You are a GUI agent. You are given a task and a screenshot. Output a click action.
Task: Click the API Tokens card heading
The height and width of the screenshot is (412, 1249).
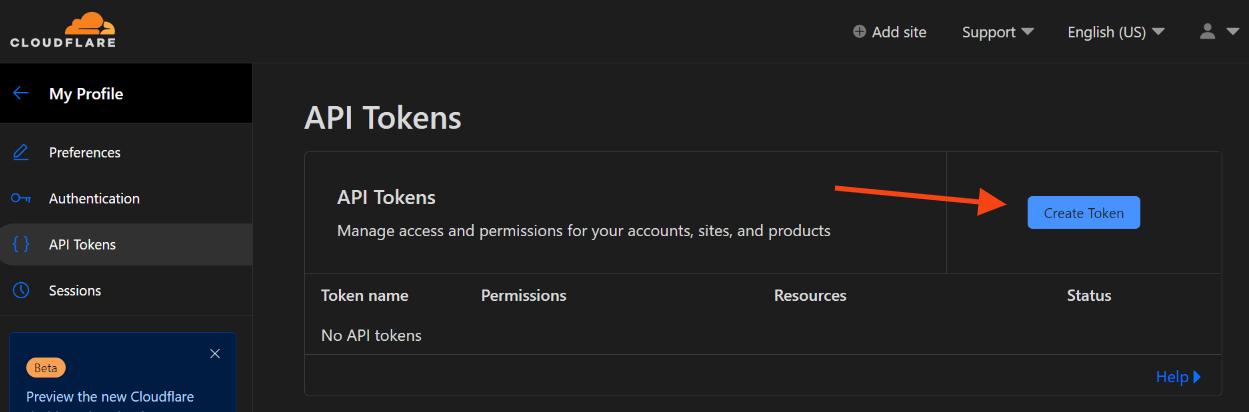(387, 198)
